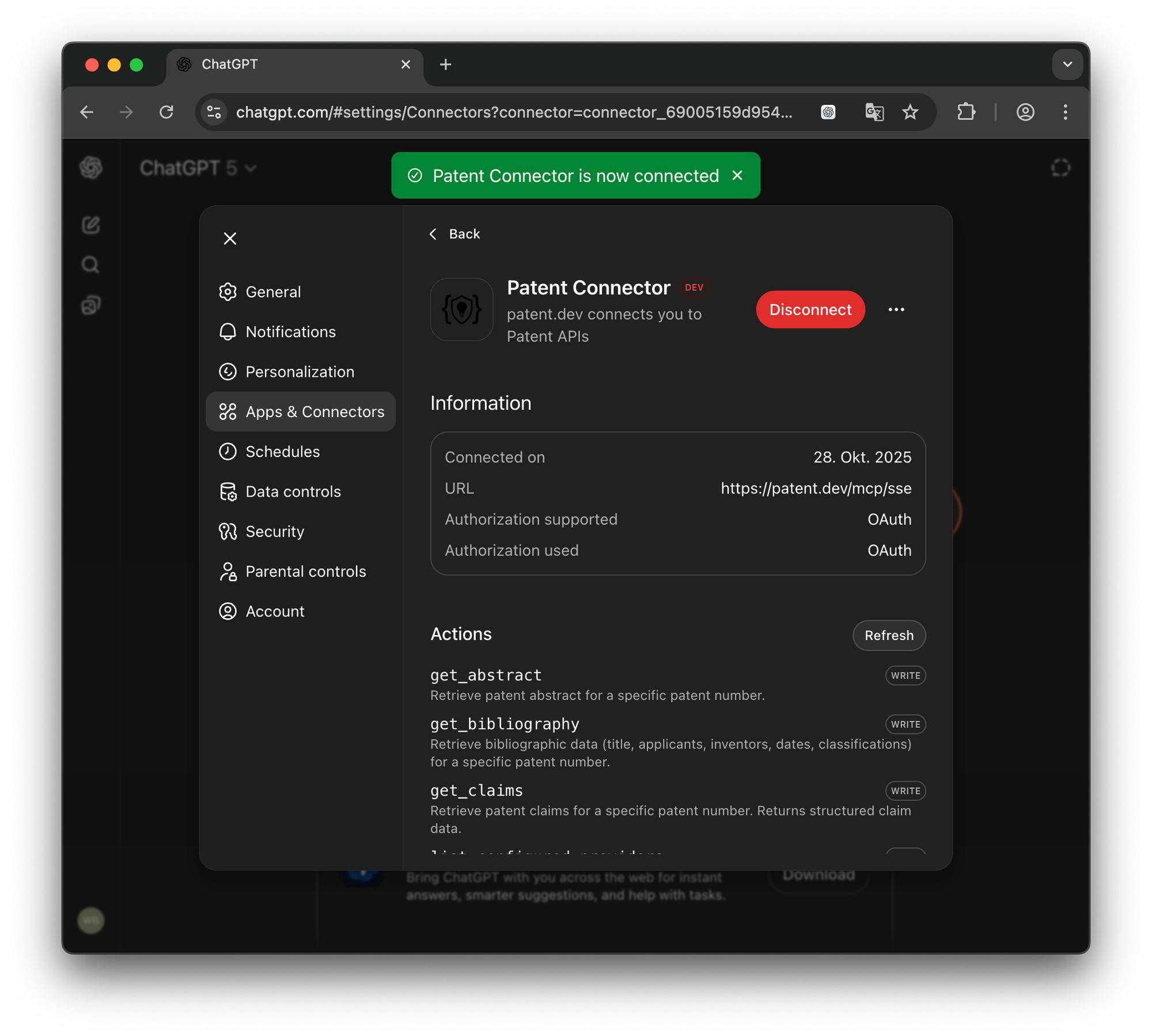The height and width of the screenshot is (1036, 1152).
Task: Open the connector's three-dot options menu
Action: point(896,309)
